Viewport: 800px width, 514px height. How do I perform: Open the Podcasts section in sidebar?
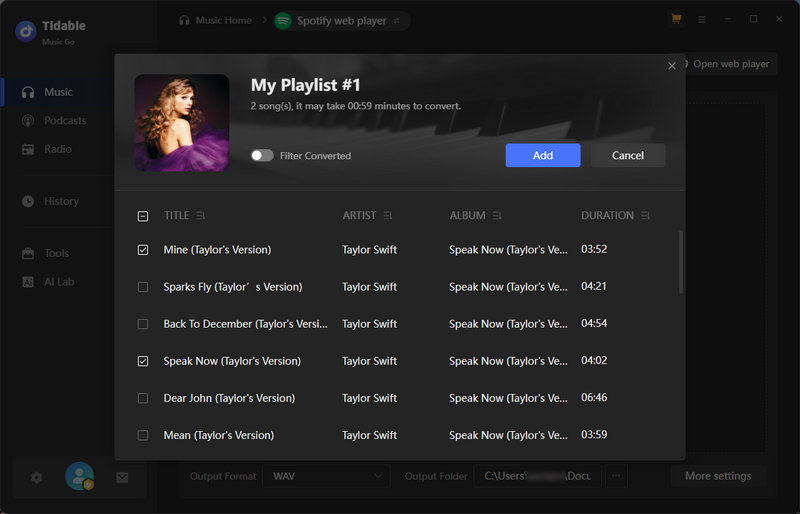[x=57, y=120]
